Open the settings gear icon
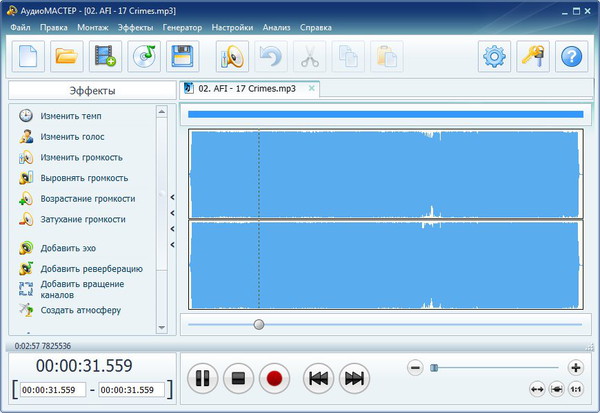 (x=494, y=57)
